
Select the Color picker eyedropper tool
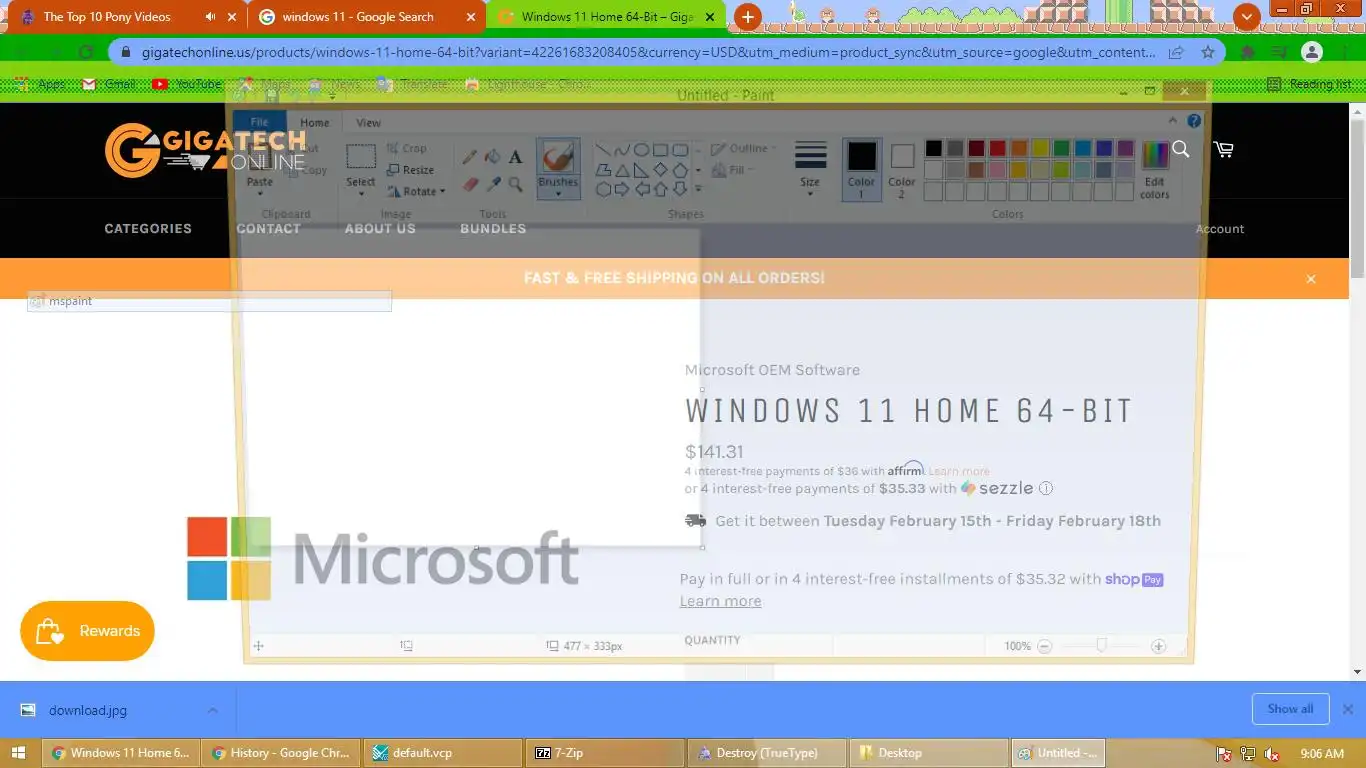pos(492,184)
